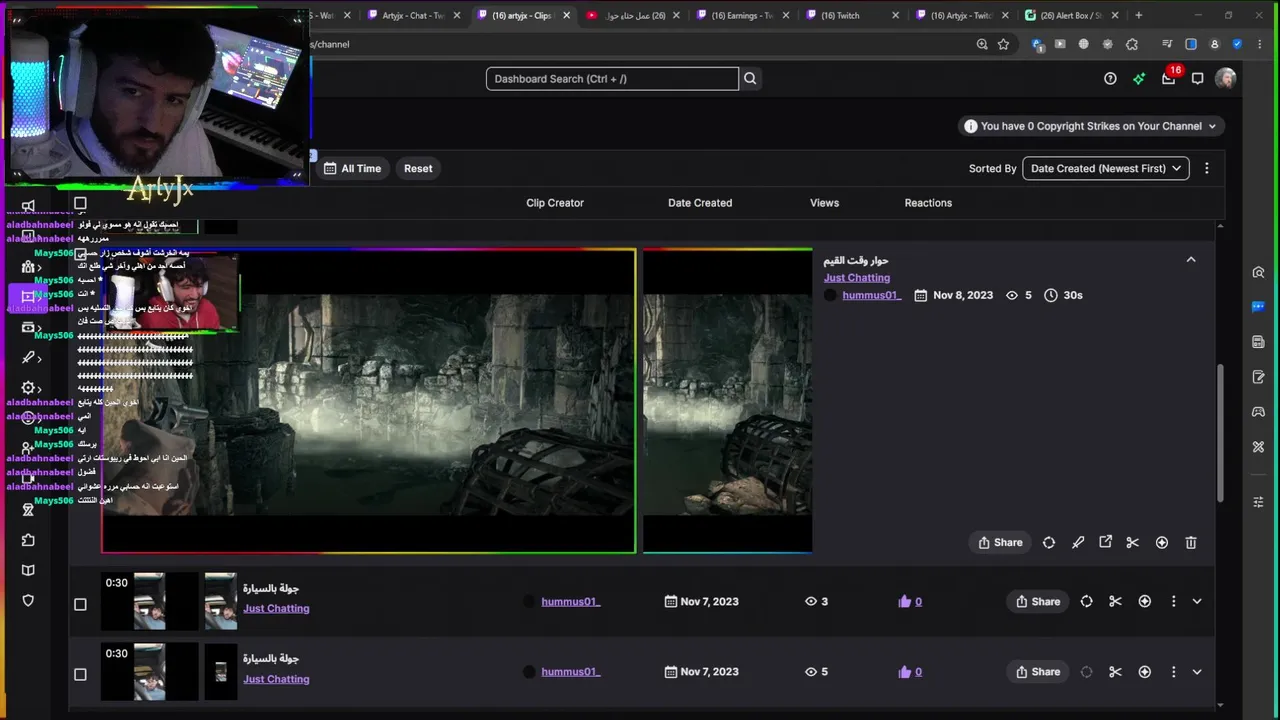The image size is (1280, 720).
Task: Click the browser bookmark star icon
Action: click(x=1003, y=44)
